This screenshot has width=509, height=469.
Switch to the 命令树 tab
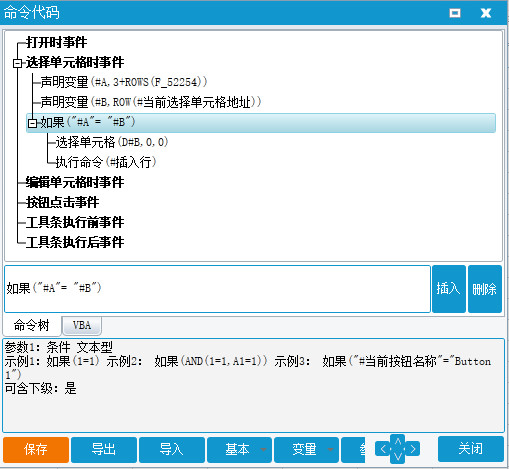[x=32, y=325]
